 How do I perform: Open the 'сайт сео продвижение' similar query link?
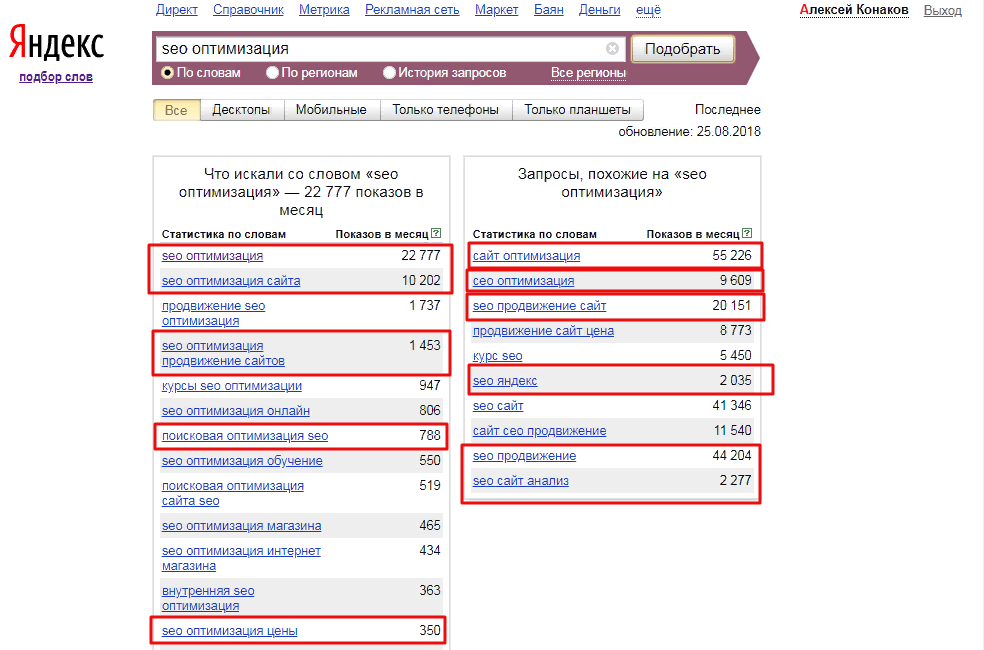(x=539, y=431)
